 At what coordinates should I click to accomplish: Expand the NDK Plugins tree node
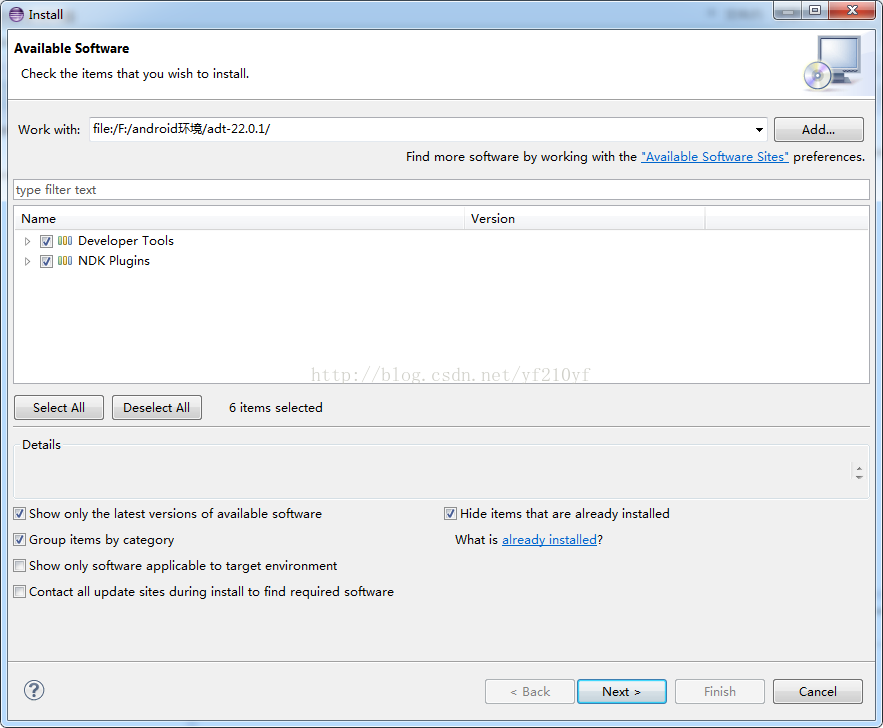tap(27, 262)
